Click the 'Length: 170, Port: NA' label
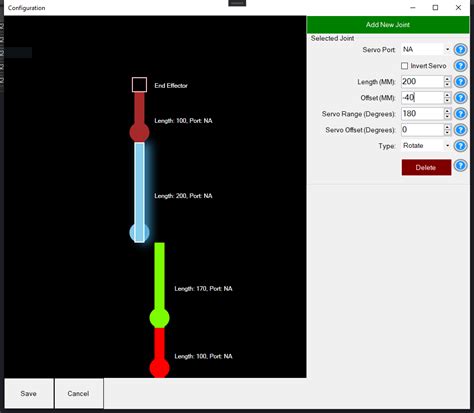This screenshot has width=474, height=413. pyautogui.click(x=203, y=289)
